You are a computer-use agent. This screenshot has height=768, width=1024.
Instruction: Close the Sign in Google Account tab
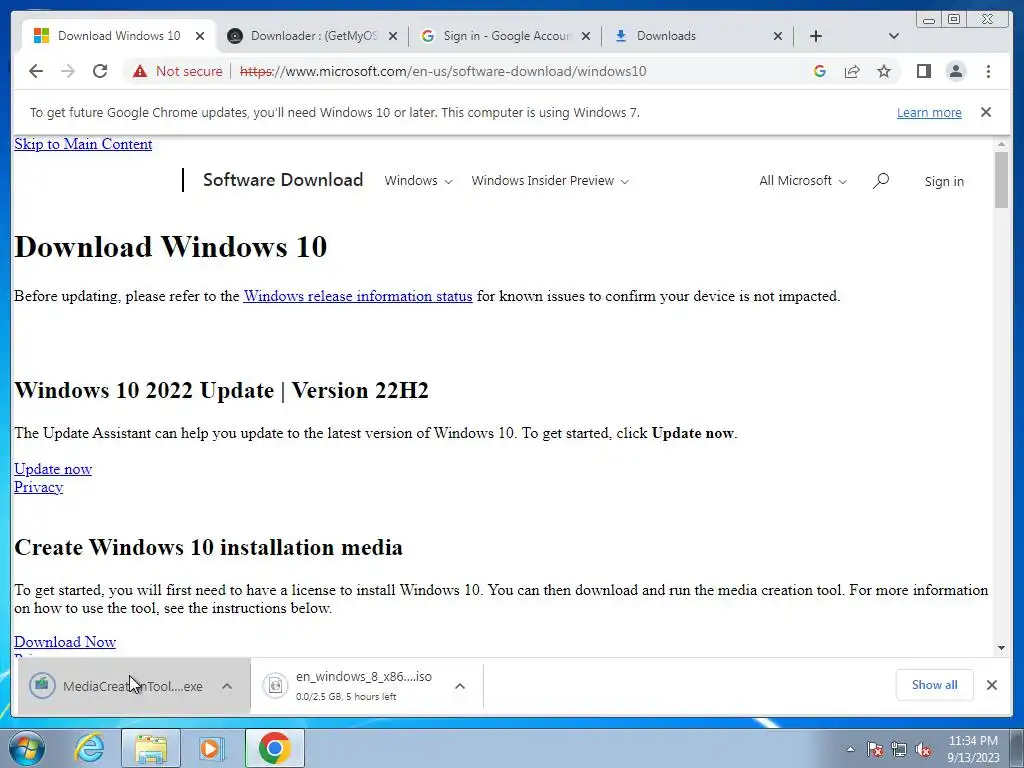pos(586,37)
